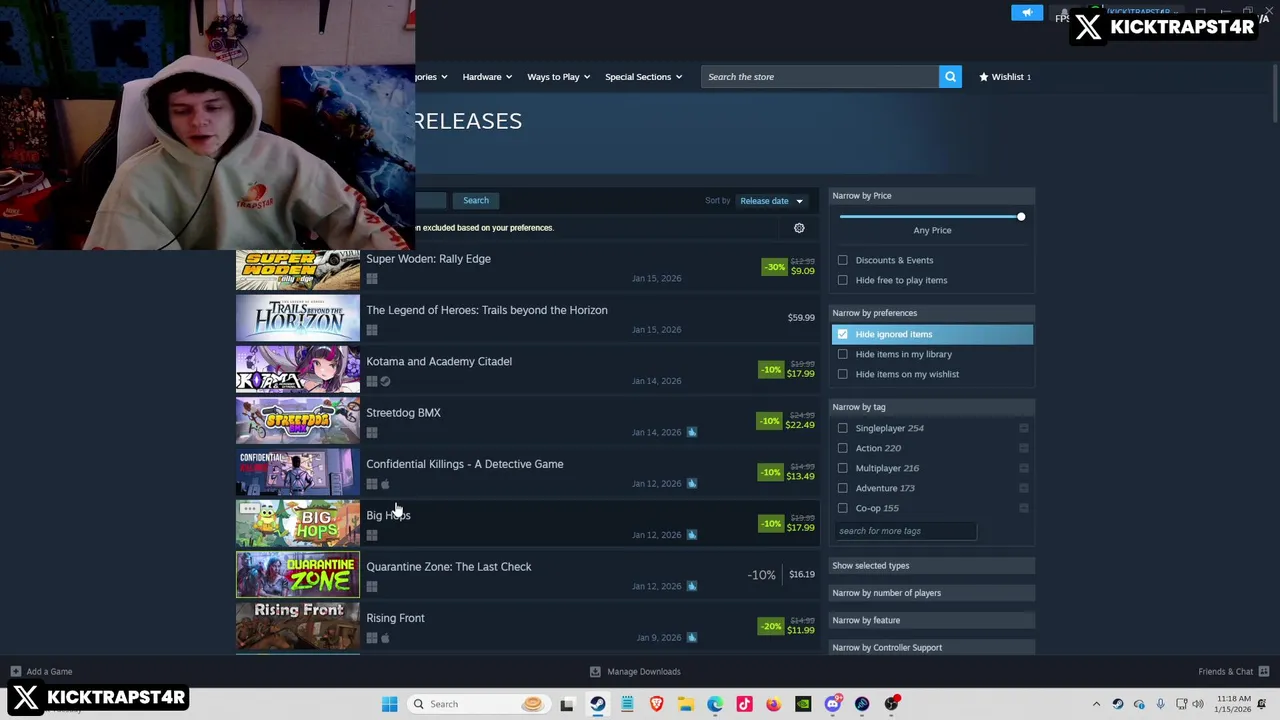Viewport: 1280px width, 720px height.
Task: Click the Streetdog BMX thumbnail
Action: coord(298,421)
